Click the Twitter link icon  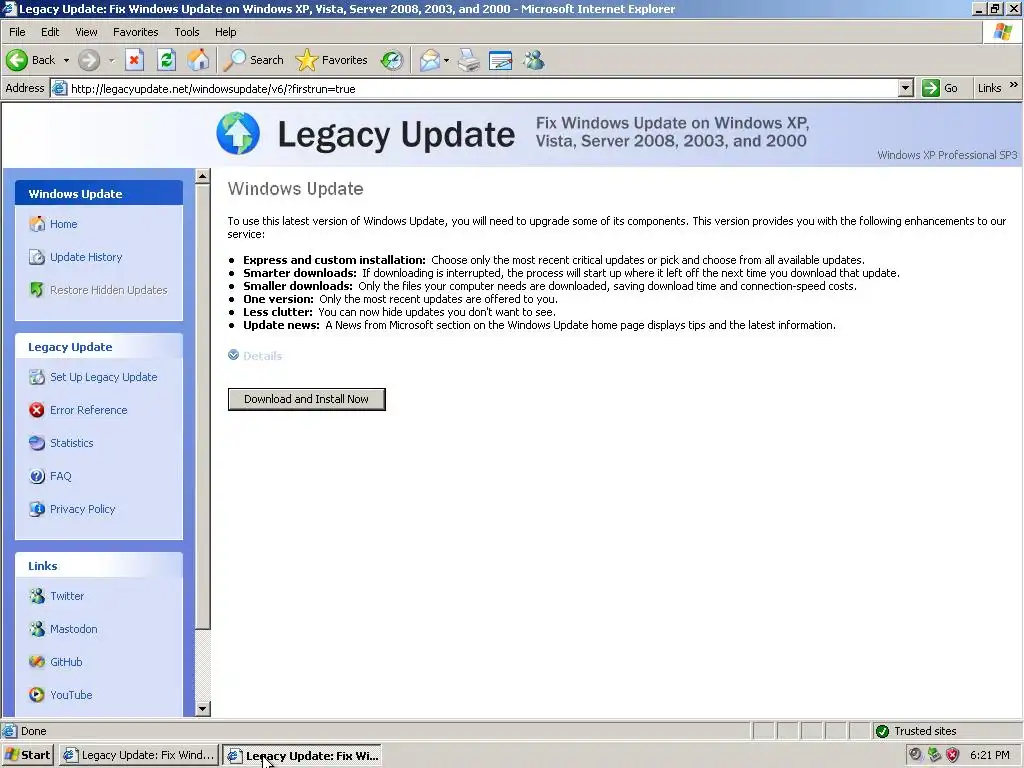coord(37,596)
